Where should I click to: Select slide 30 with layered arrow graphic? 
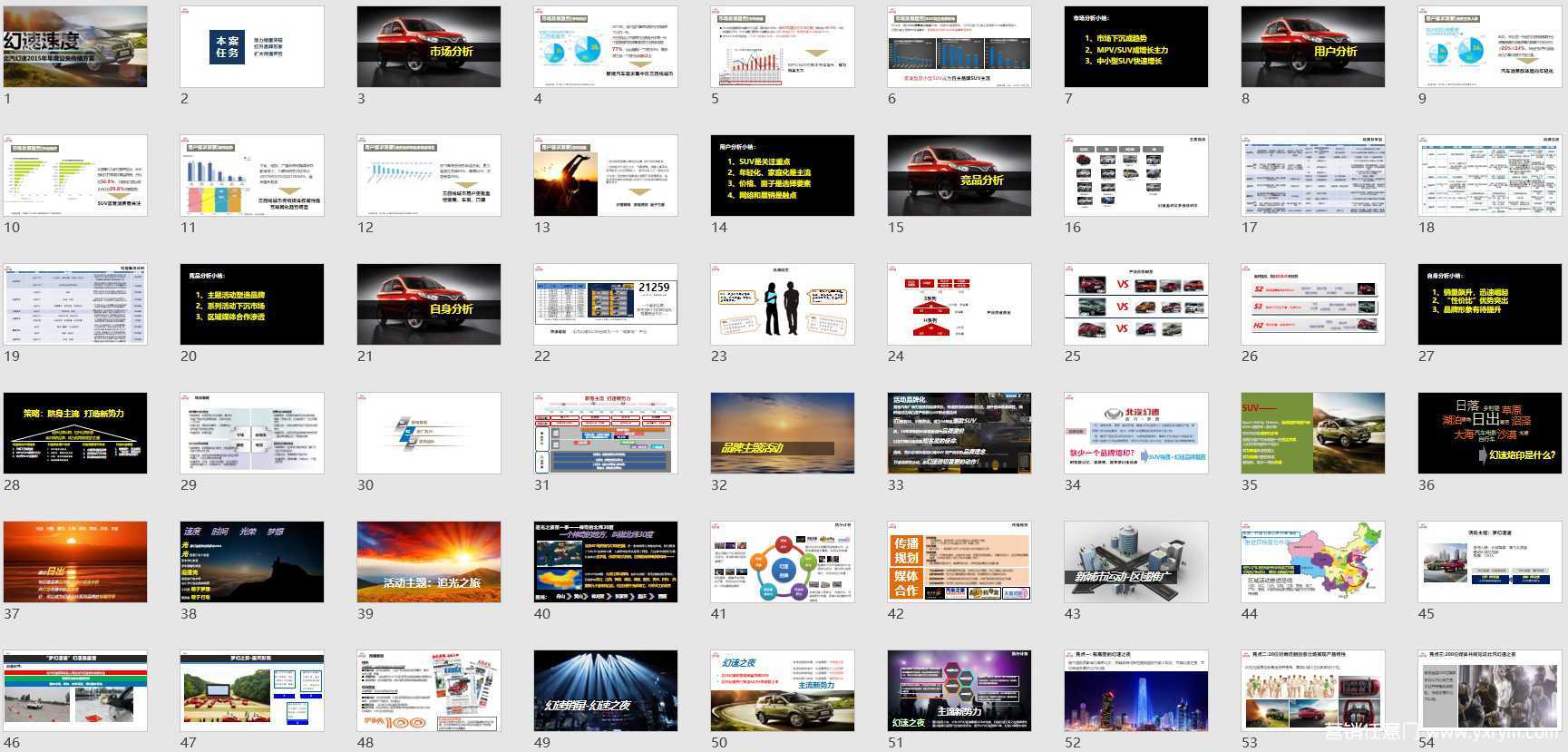[429, 434]
